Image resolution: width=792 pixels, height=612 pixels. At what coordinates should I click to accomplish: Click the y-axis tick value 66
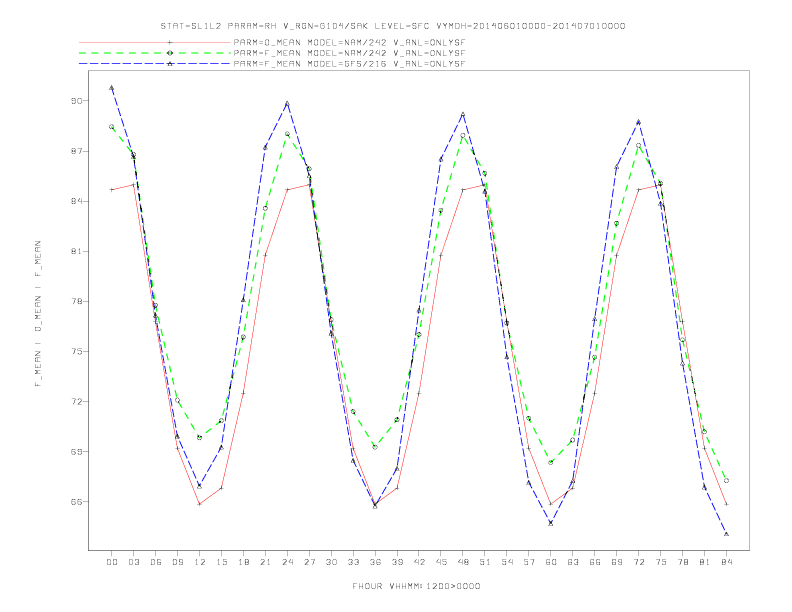[76, 502]
